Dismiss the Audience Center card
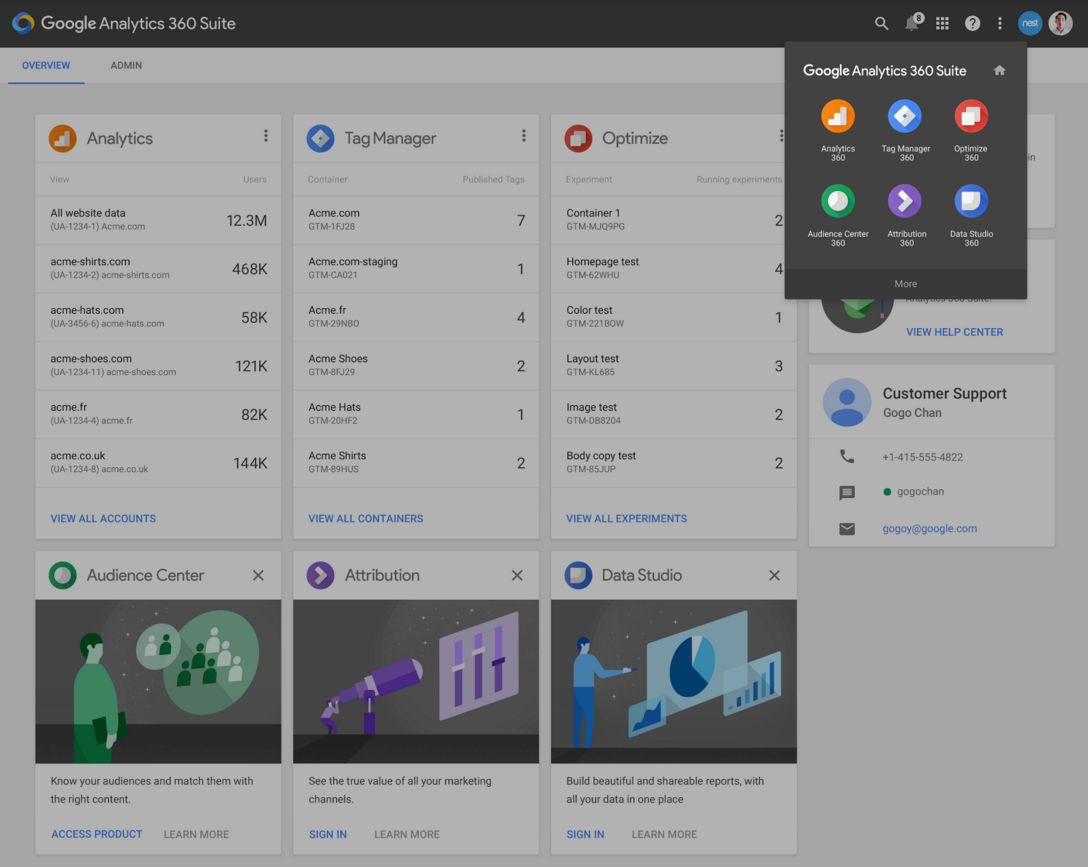The image size is (1088, 867). click(258, 575)
